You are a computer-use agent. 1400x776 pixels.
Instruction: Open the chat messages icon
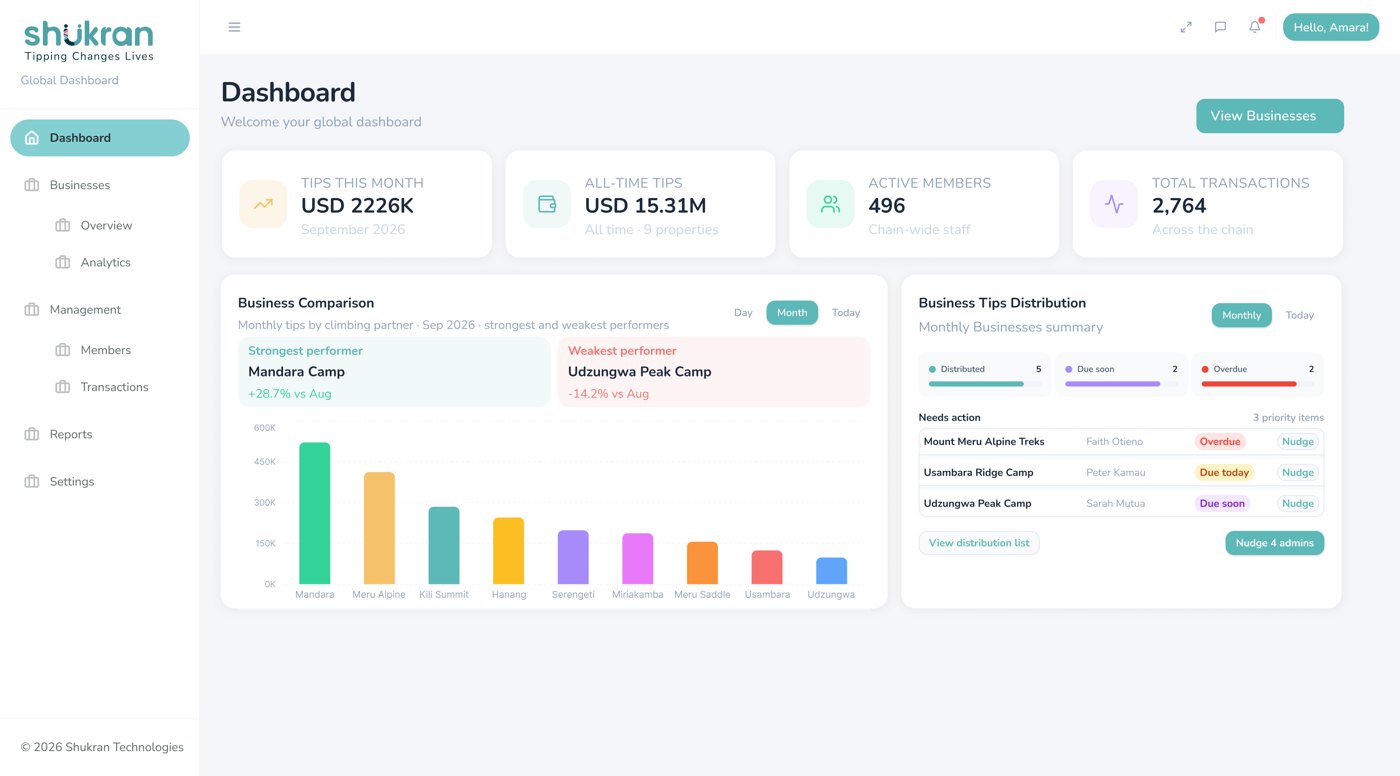tap(1220, 27)
